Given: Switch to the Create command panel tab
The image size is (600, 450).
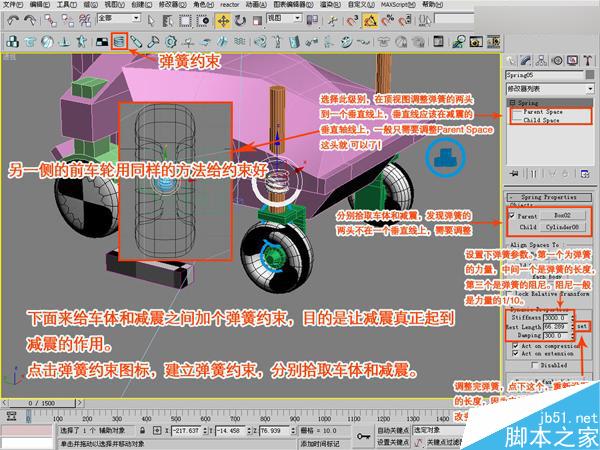Looking at the screenshot, I should tap(511, 60).
